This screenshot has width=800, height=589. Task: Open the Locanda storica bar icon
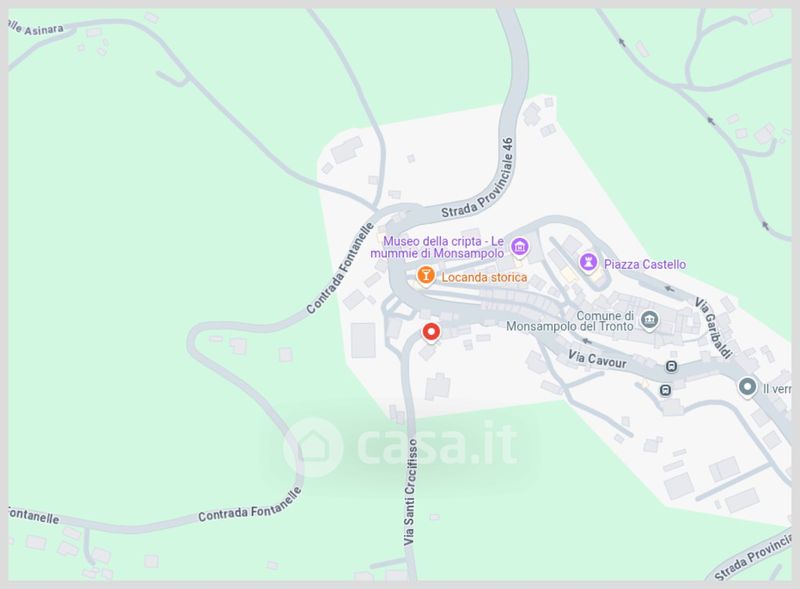[x=425, y=276]
